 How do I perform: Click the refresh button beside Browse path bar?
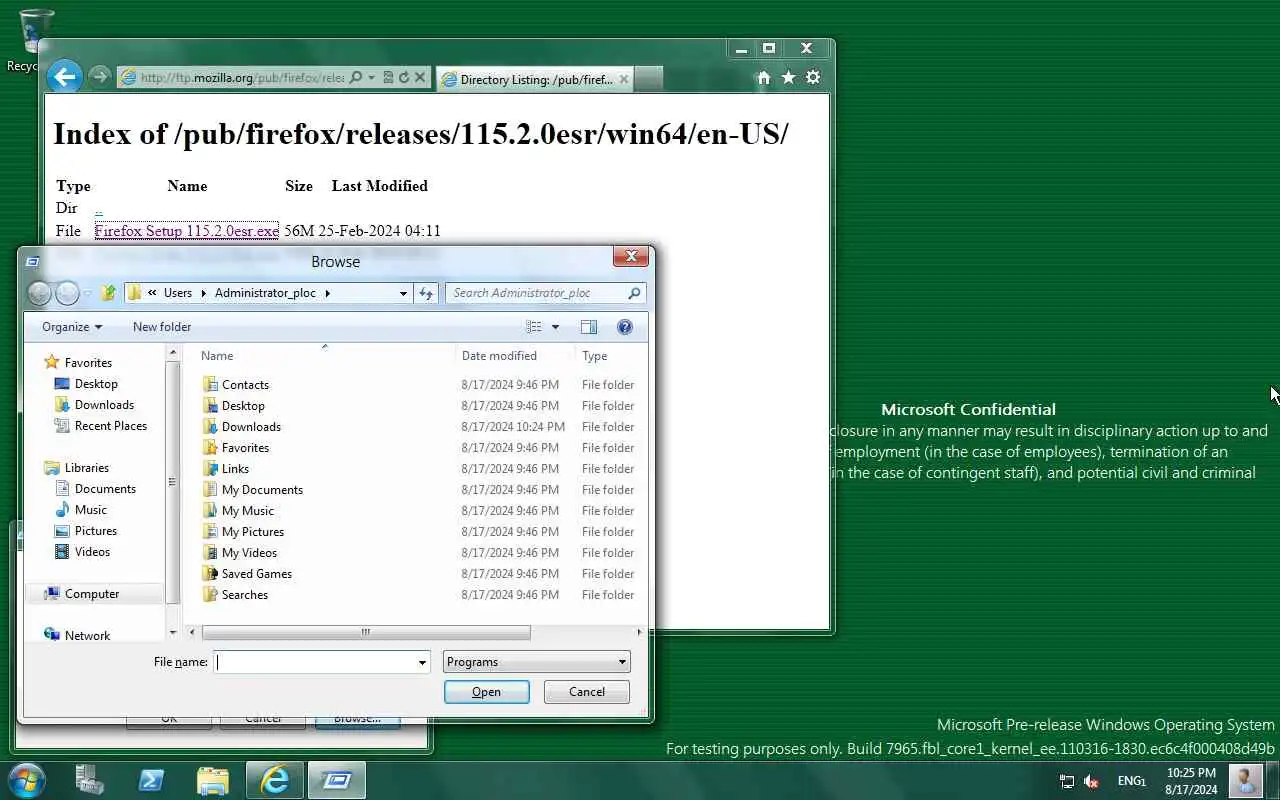[427, 293]
